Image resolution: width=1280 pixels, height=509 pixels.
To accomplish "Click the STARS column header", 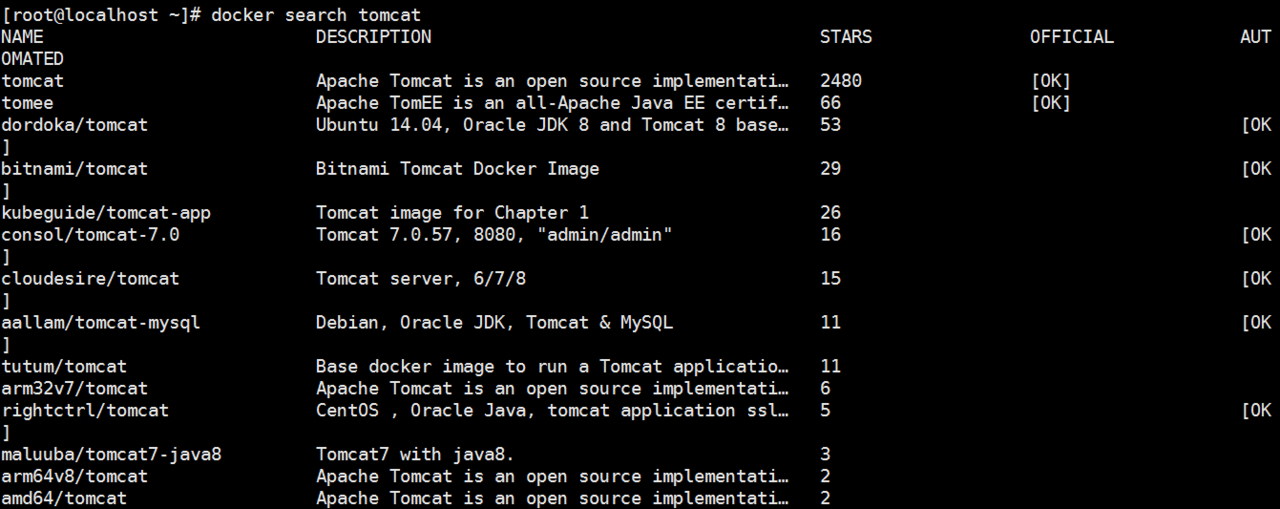I will tap(846, 37).
